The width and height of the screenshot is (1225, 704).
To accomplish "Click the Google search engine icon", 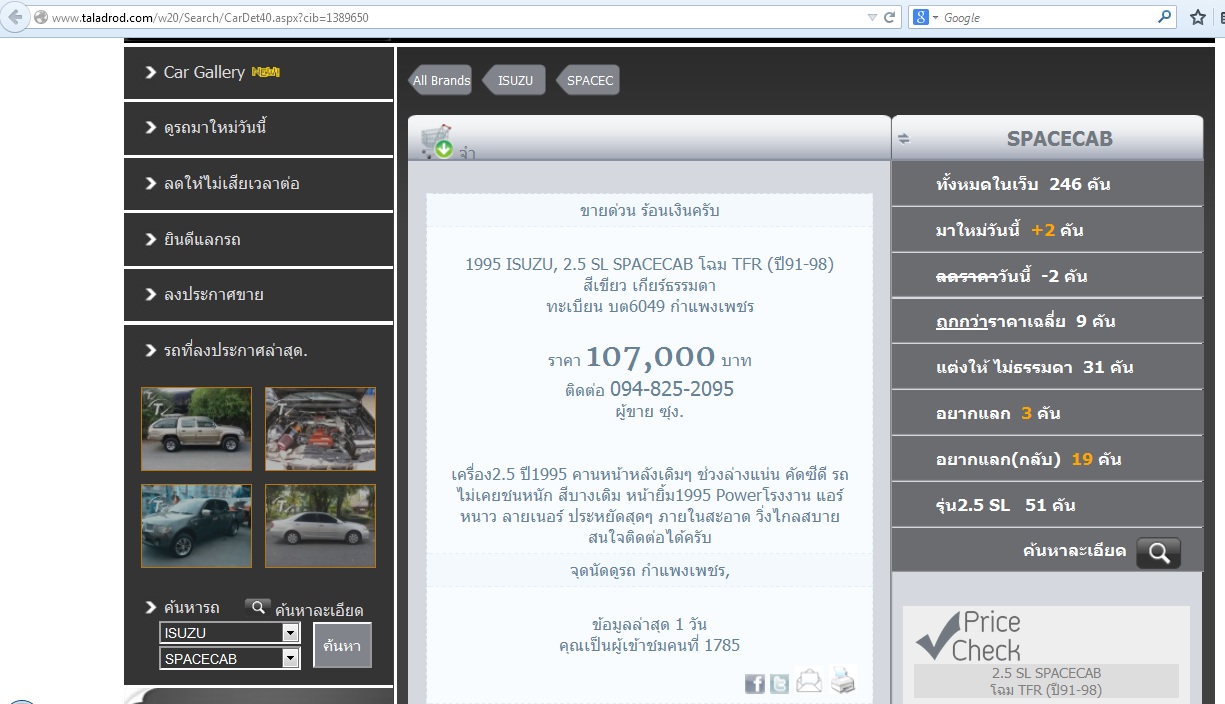I will (x=921, y=17).
